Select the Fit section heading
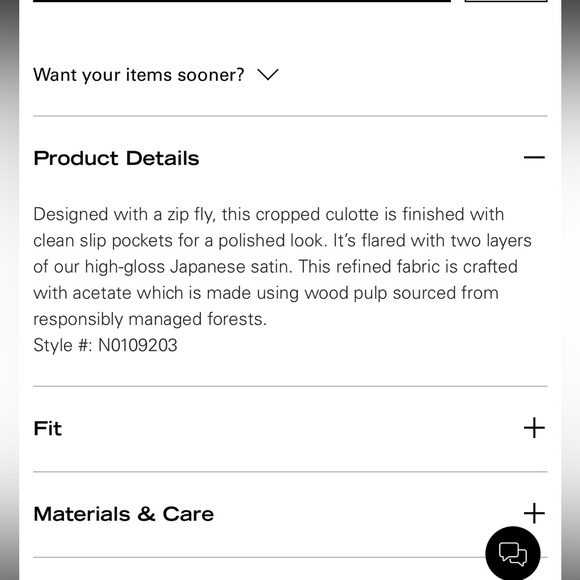 [x=48, y=428]
